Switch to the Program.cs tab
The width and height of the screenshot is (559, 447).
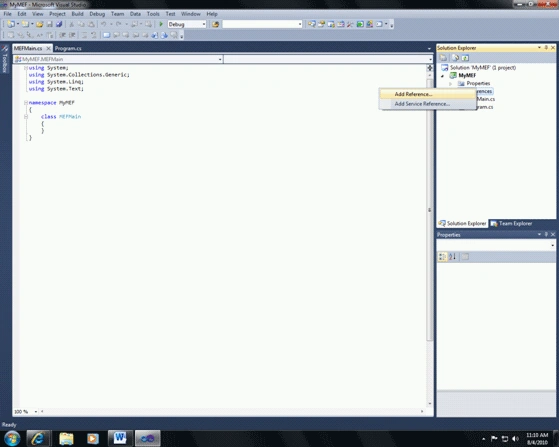coord(68,48)
